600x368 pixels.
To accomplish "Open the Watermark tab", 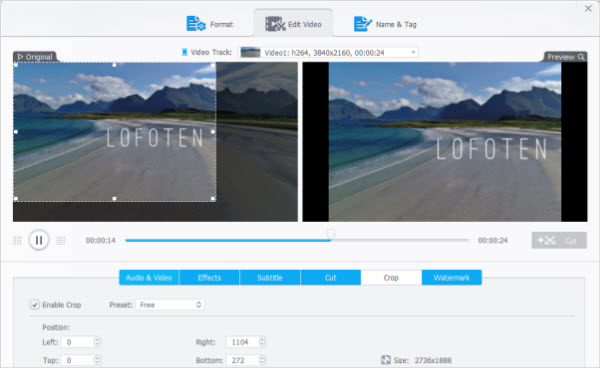I will (x=452, y=278).
